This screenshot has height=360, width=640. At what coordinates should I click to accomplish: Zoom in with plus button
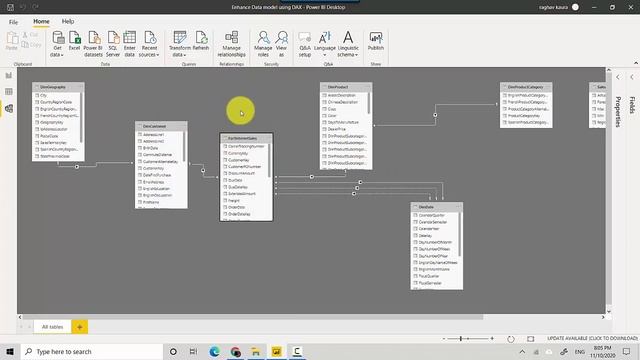492,338
